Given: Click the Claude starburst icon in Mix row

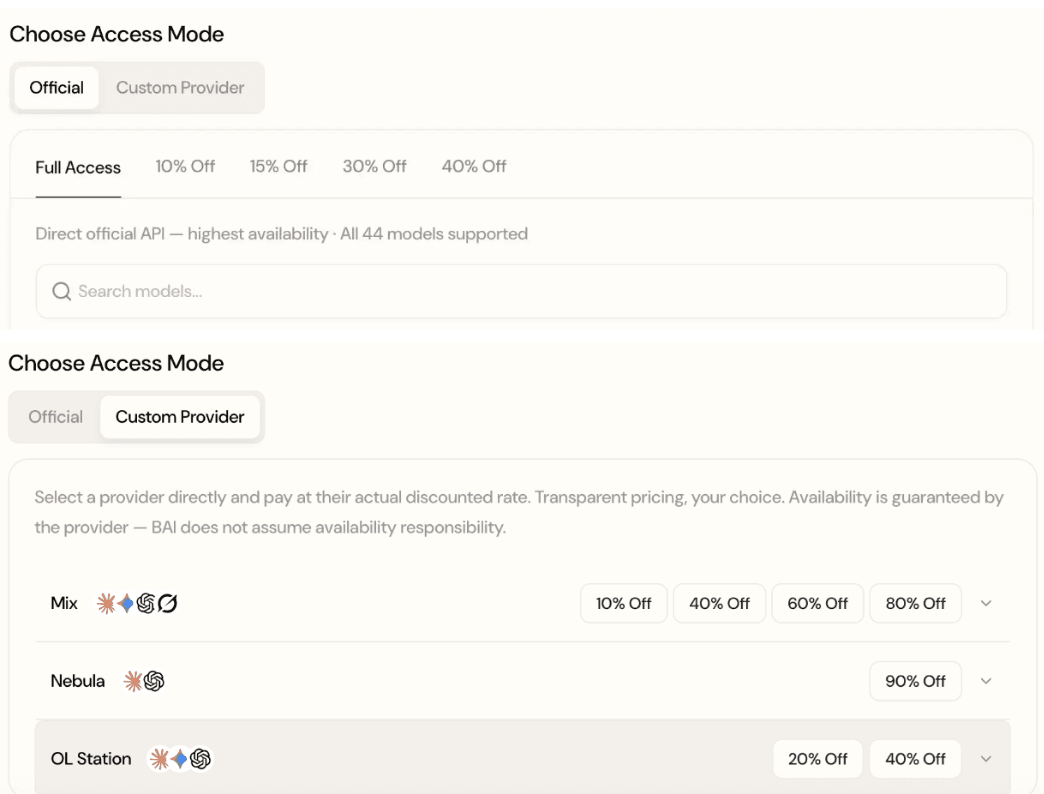Looking at the screenshot, I should click(x=106, y=604).
